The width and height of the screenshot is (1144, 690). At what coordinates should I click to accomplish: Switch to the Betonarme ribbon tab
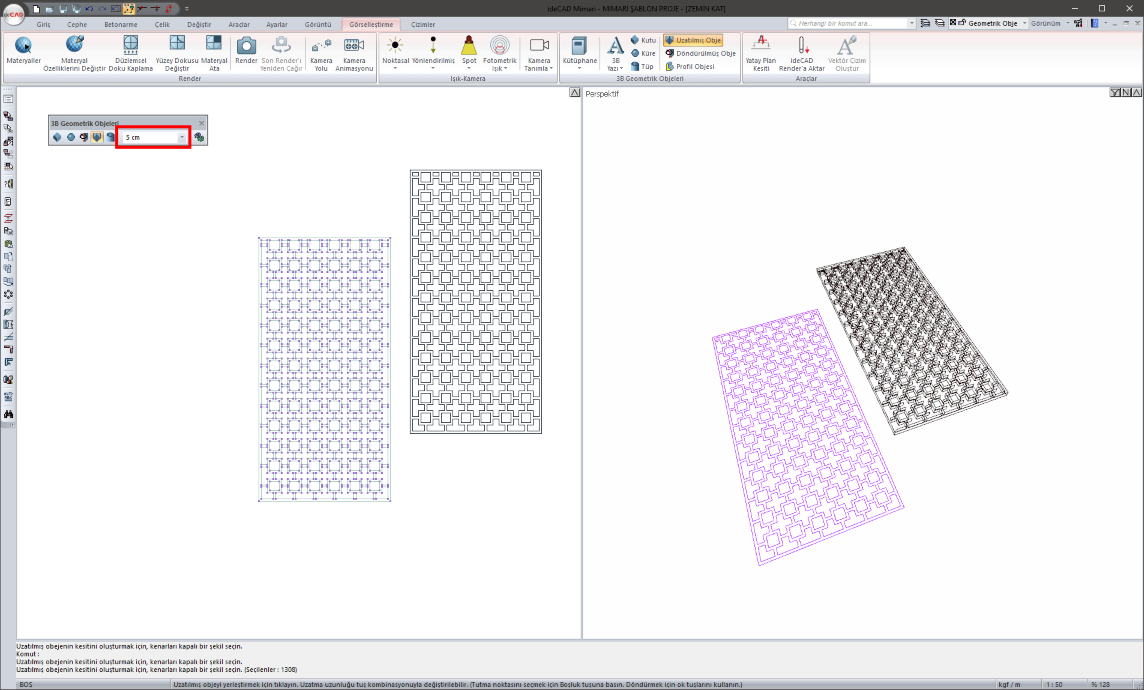pos(120,23)
